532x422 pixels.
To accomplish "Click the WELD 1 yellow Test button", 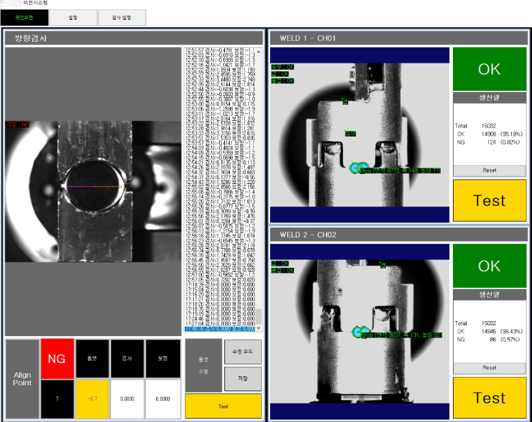I will 489,200.
